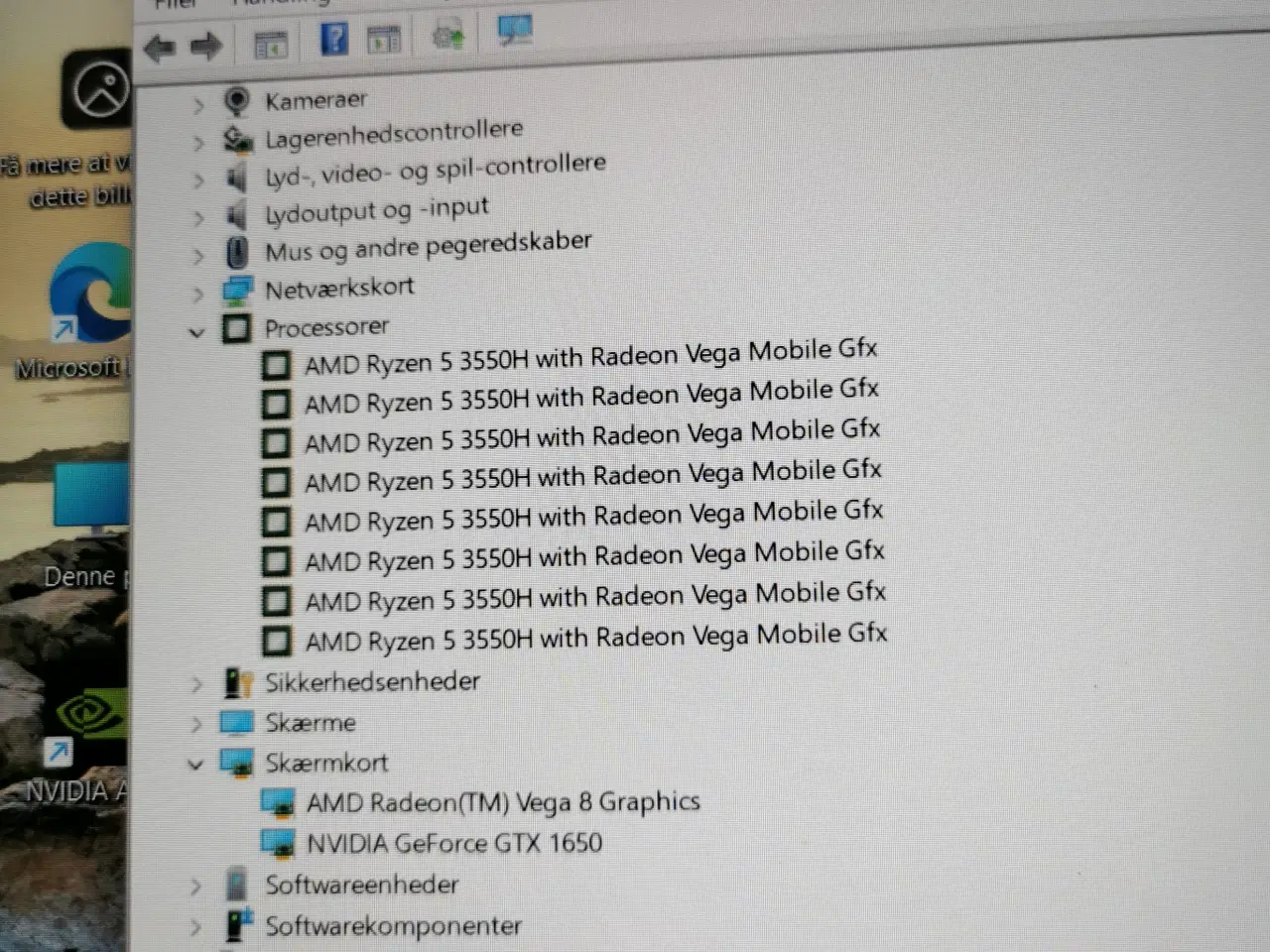The width and height of the screenshot is (1270, 952).
Task: Expand the Netværkskort category
Action: click(x=197, y=294)
